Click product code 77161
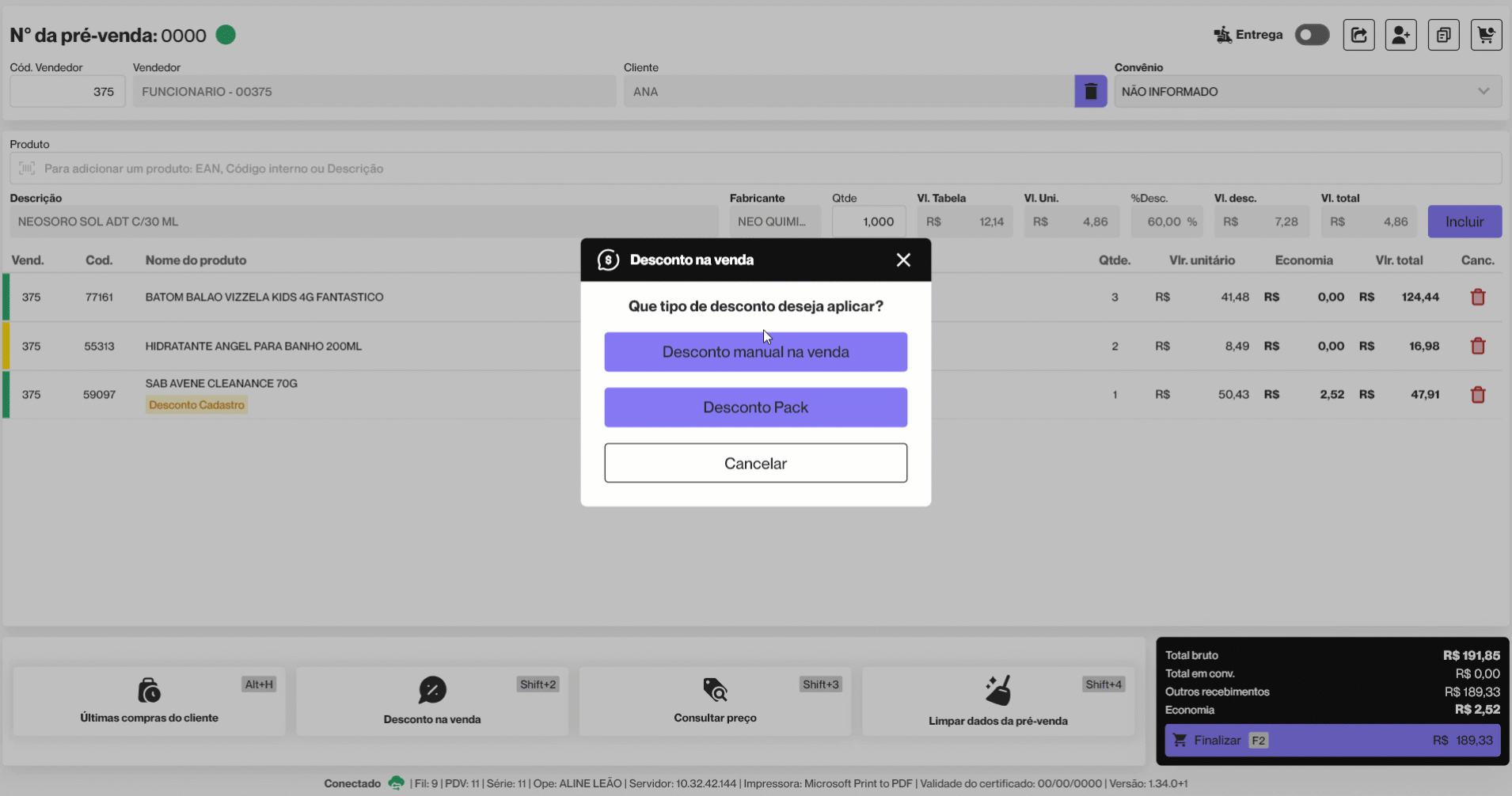This screenshot has height=796, width=1512. tap(99, 297)
